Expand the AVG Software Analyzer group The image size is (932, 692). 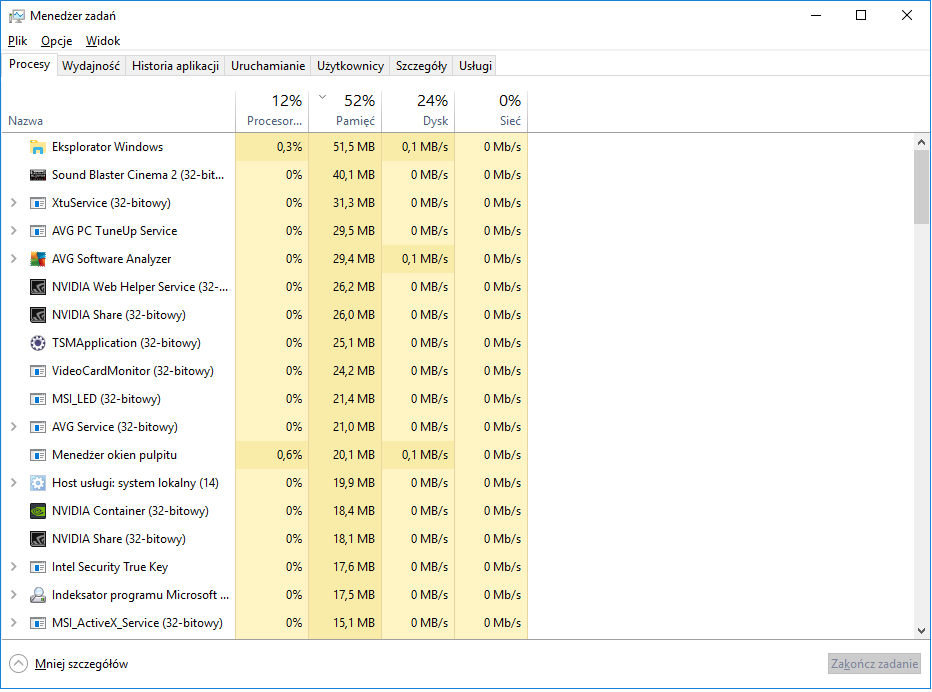[14, 259]
